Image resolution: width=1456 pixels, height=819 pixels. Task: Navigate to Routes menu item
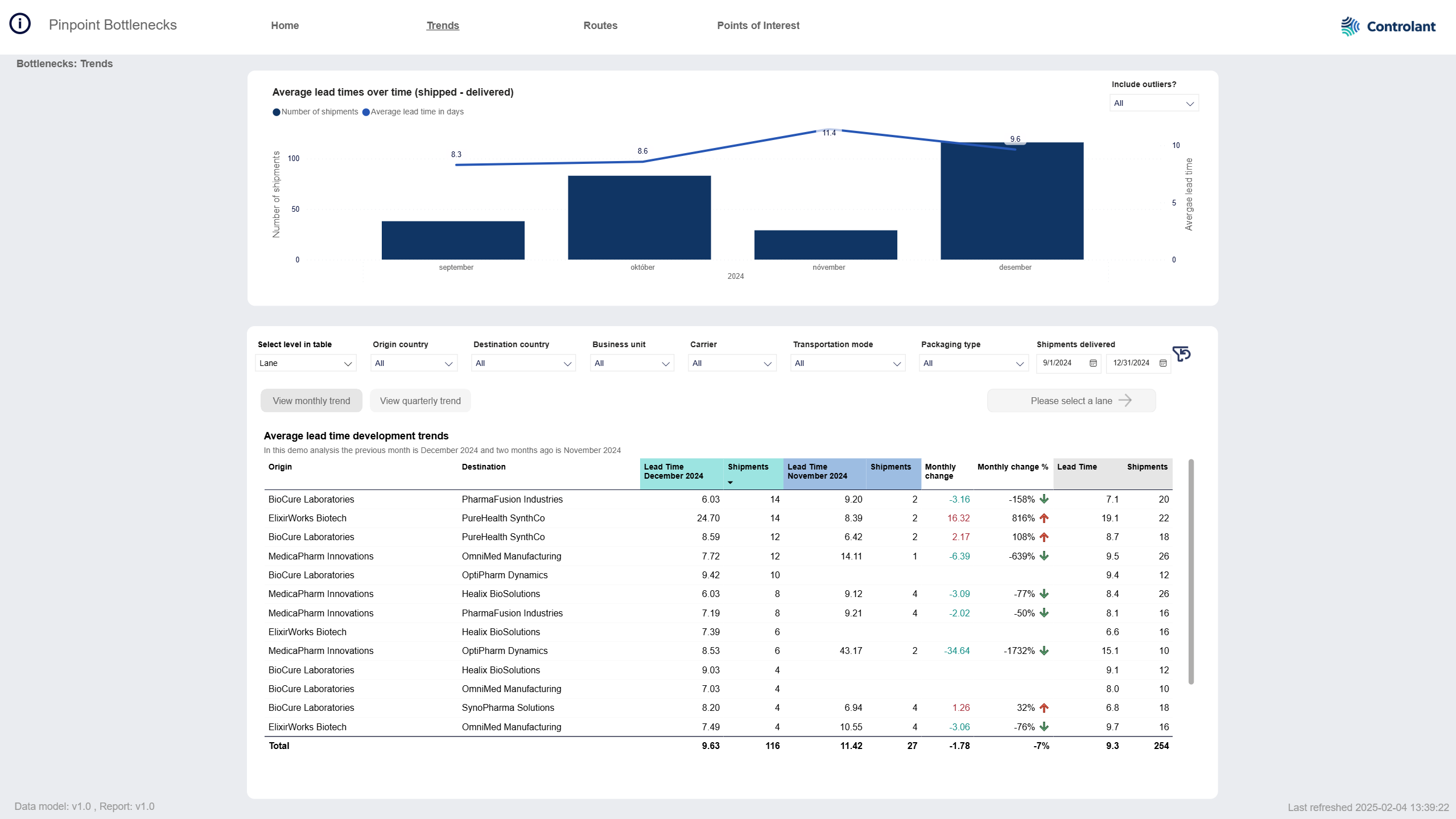[600, 25]
